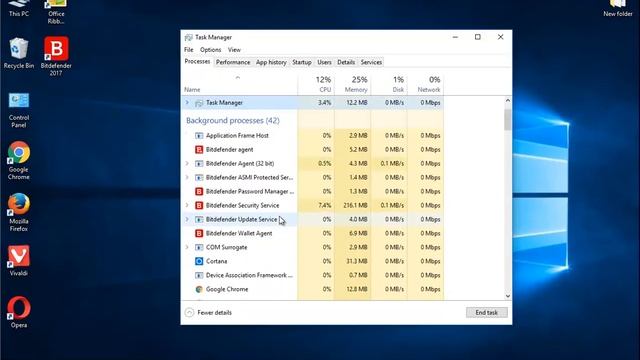640x360 pixels.
Task: Collapse view with Fewer details
Action: coord(208,313)
